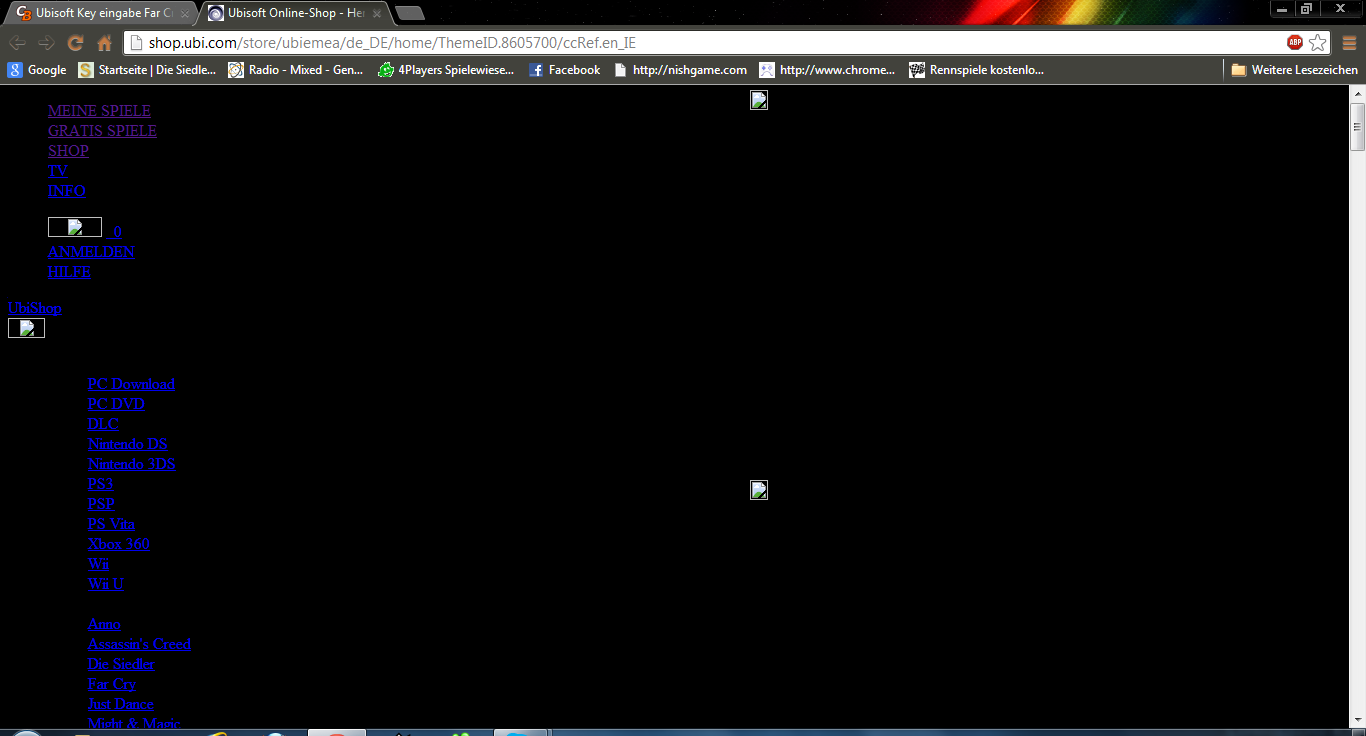The height and width of the screenshot is (736, 1366).
Task: Open the '4Players Spielewiese...' bookmark
Action: [446, 70]
